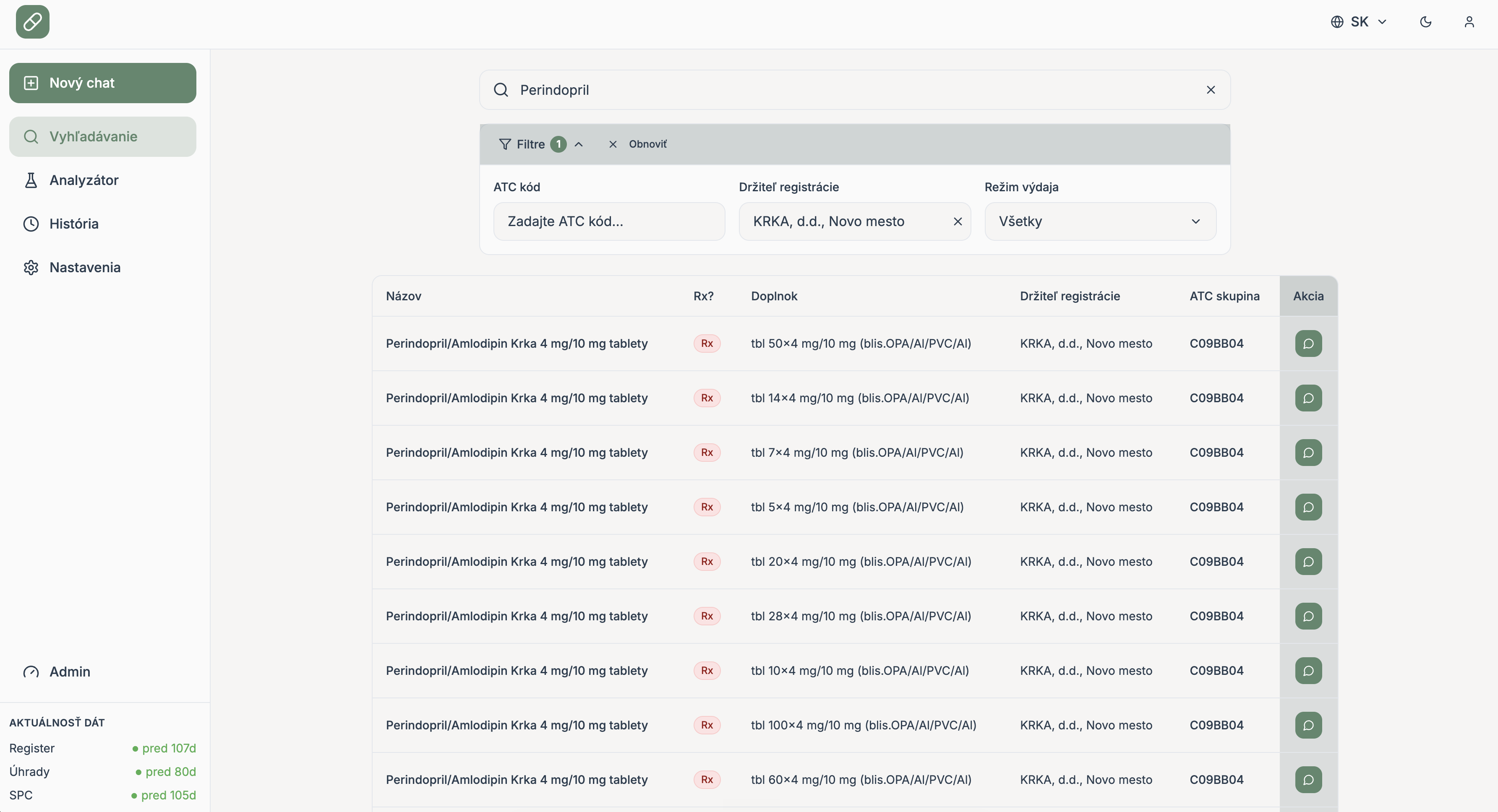Click the Rx badge on tbl 14×4 row
Screen dimensions: 1498x812
pos(707,398)
